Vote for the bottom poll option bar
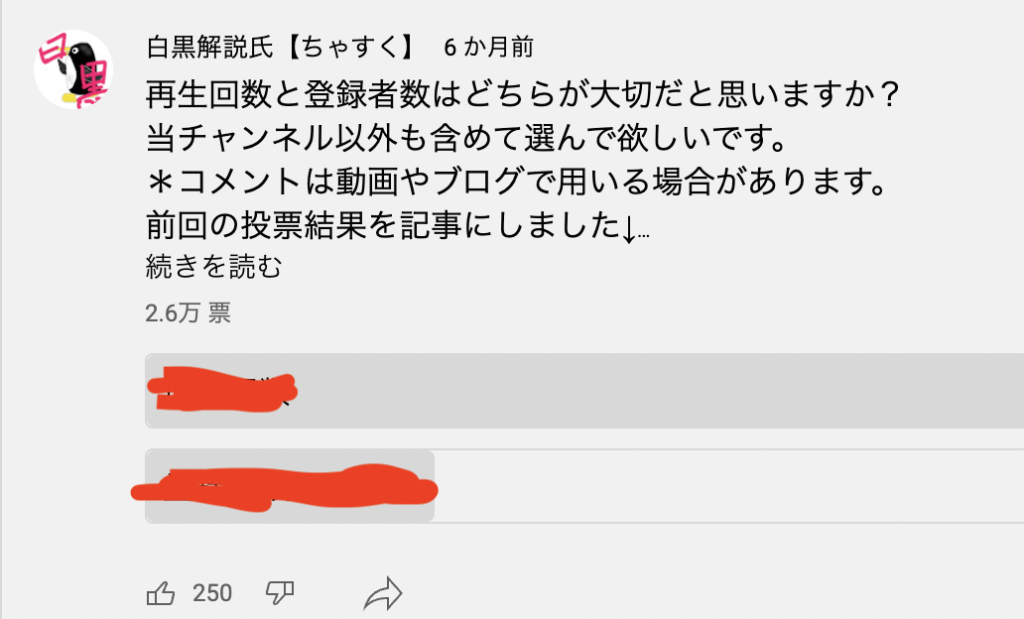The image size is (1024, 619). click(584, 486)
